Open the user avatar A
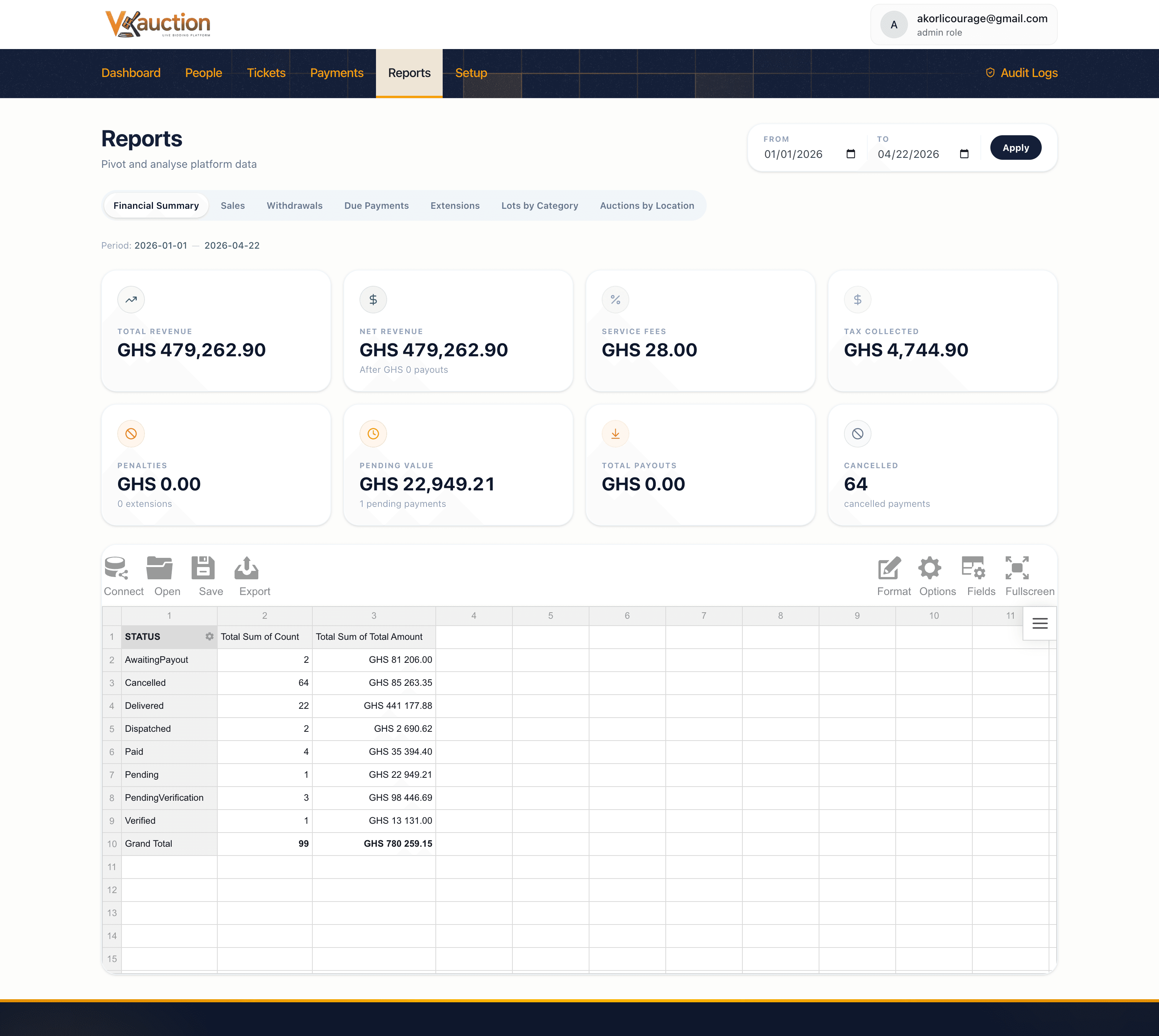The height and width of the screenshot is (1036, 1159). [894, 25]
